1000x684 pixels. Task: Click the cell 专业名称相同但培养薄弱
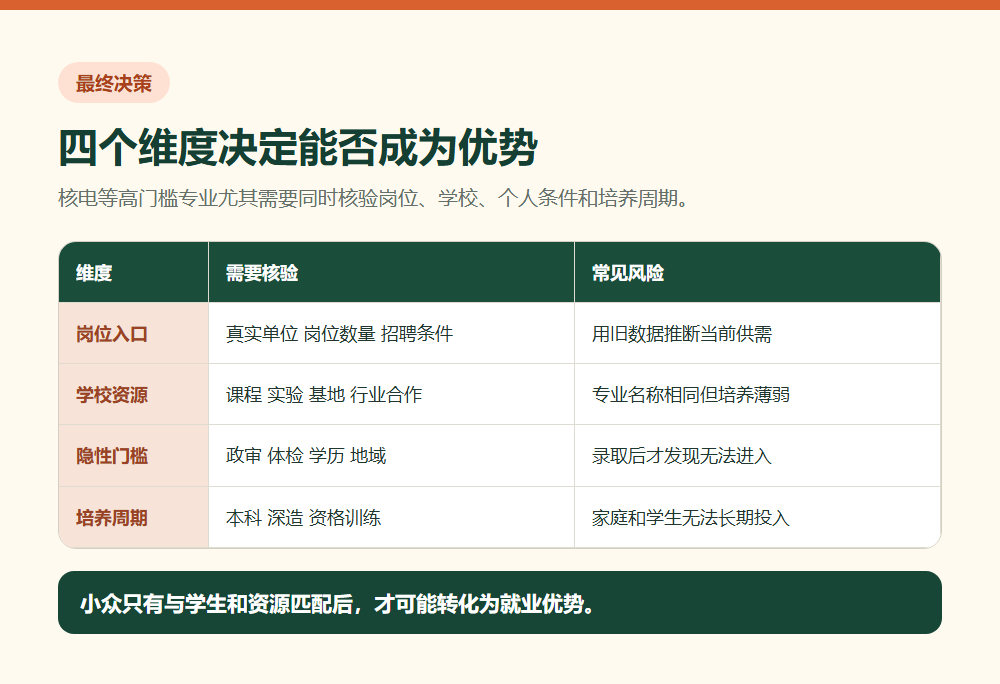pyautogui.click(x=758, y=395)
